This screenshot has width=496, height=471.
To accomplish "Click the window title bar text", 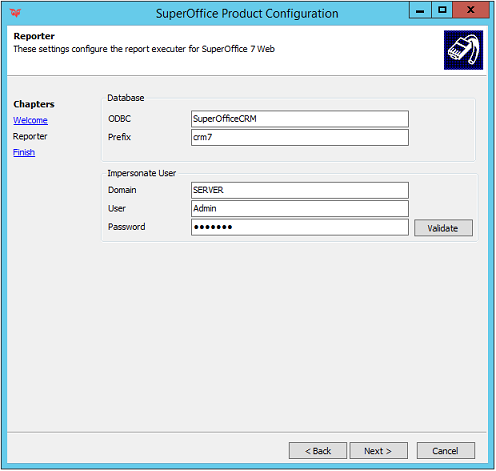I will point(247,14).
